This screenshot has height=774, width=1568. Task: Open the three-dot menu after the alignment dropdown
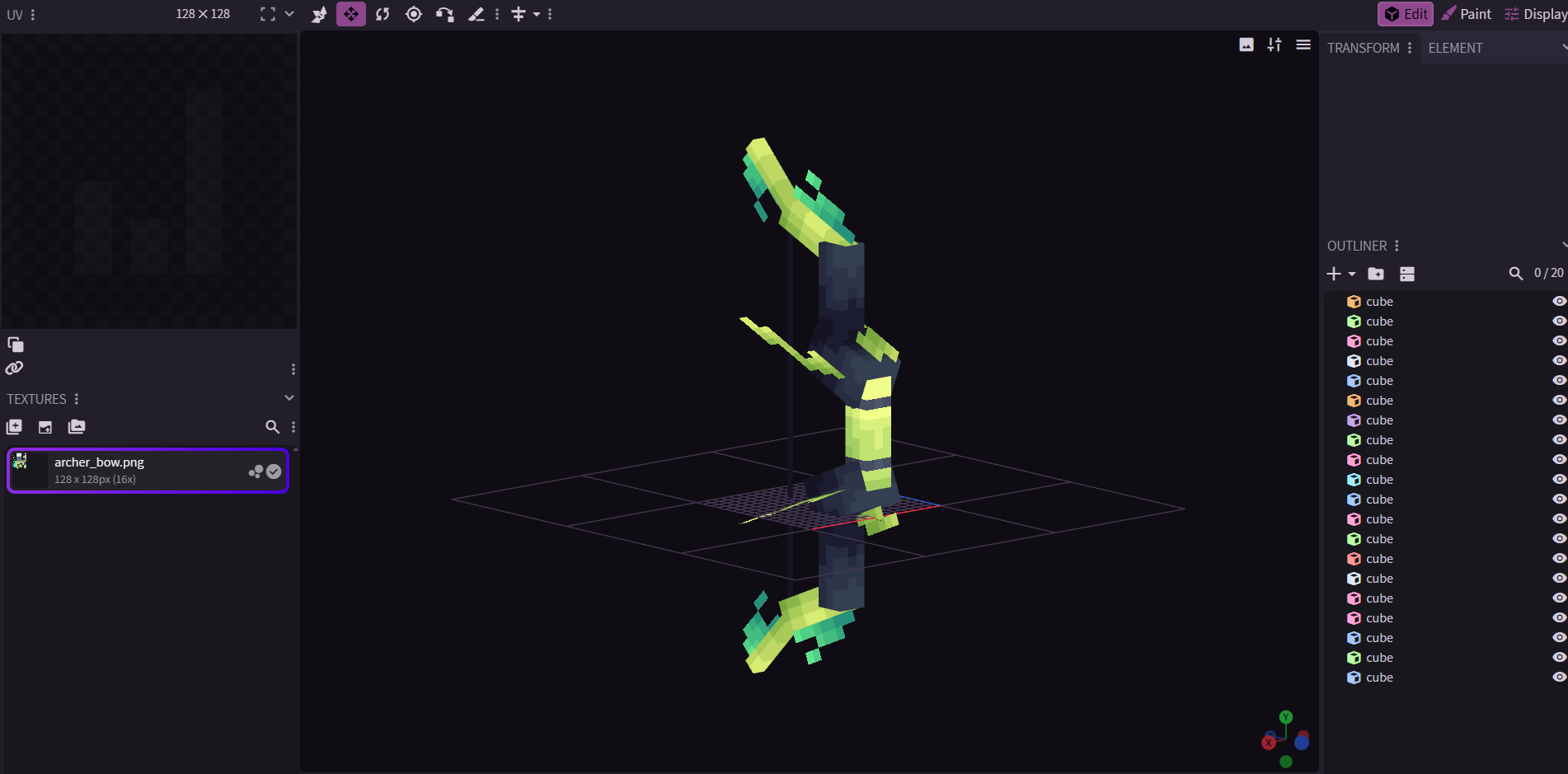point(550,14)
